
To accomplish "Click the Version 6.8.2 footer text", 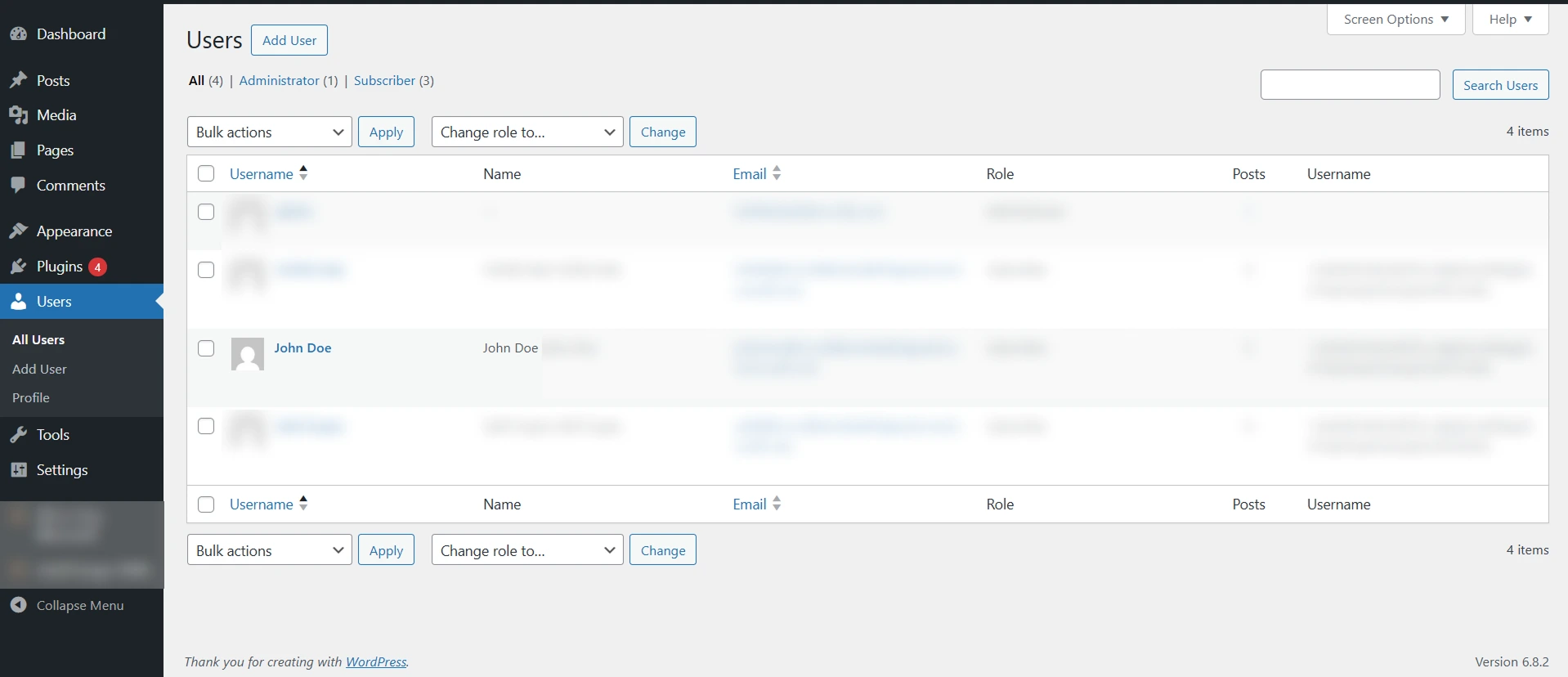I will point(1512,661).
